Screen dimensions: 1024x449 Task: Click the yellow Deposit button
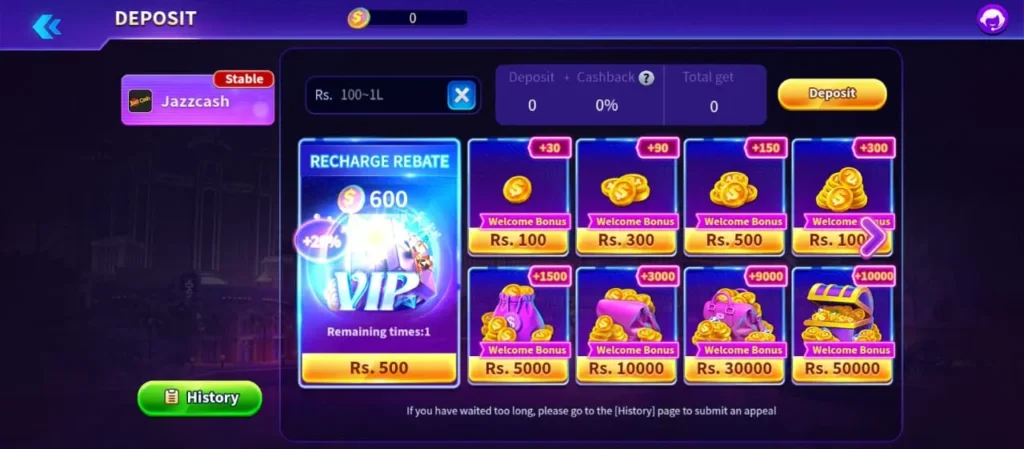[832, 94]
